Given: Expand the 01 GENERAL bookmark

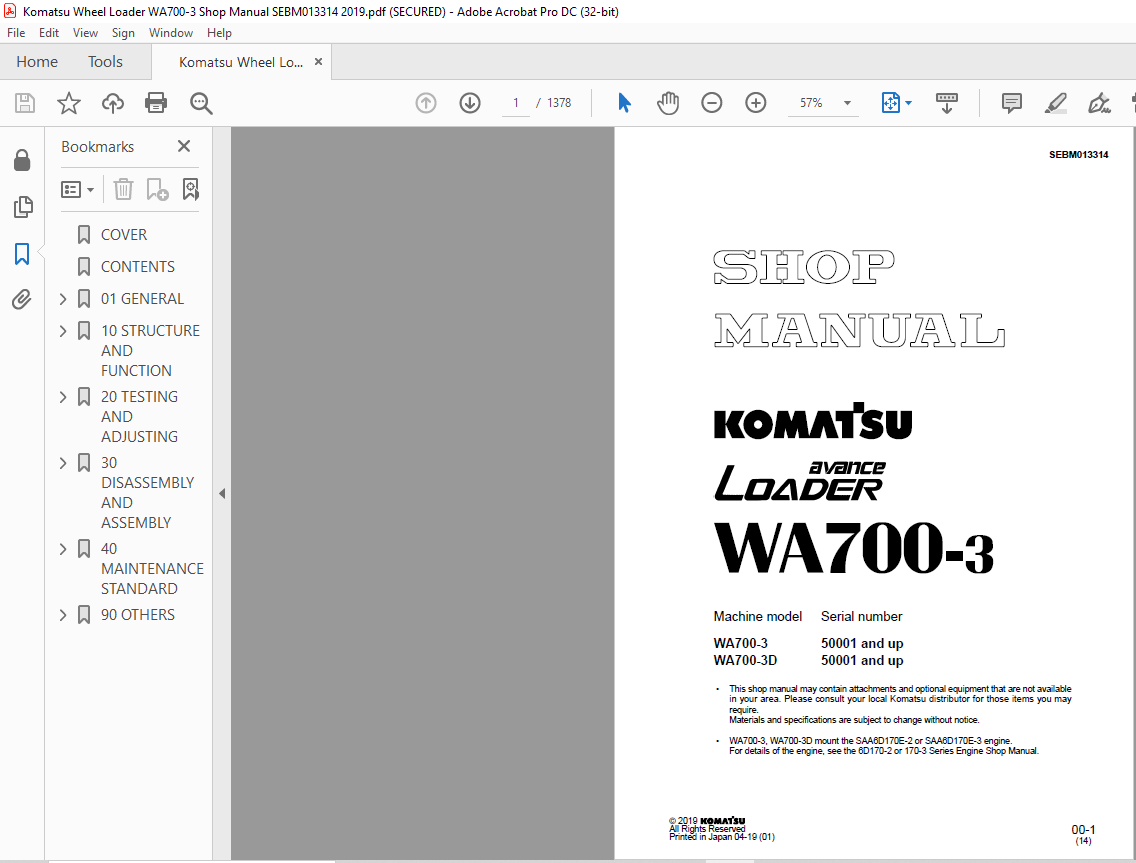Looking at the screenshot, I should tap(63, 299).
